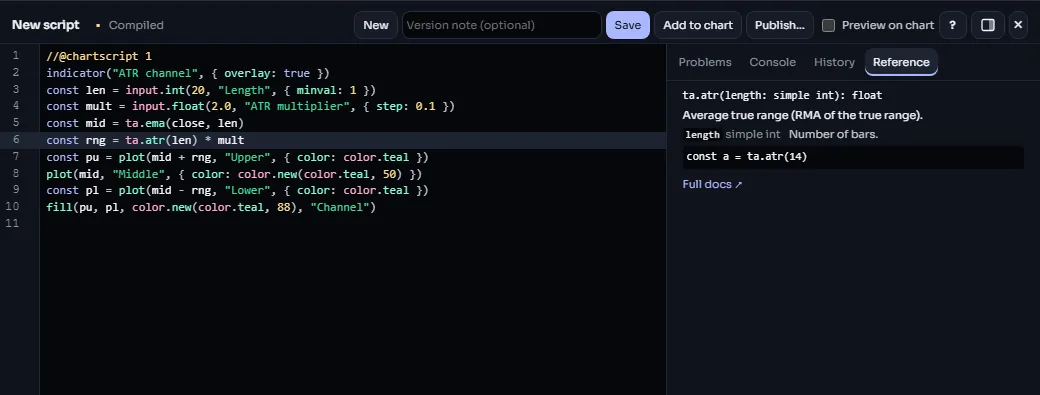
Task: Close the script editor panel
Action: pos(1018,25)
